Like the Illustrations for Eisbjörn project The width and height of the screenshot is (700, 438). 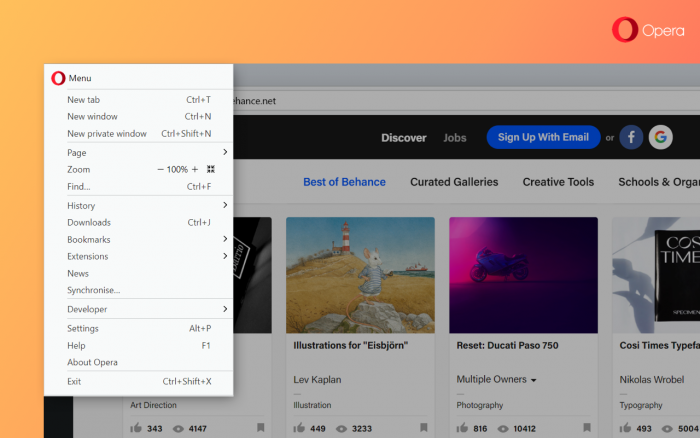tap(300, 428)
